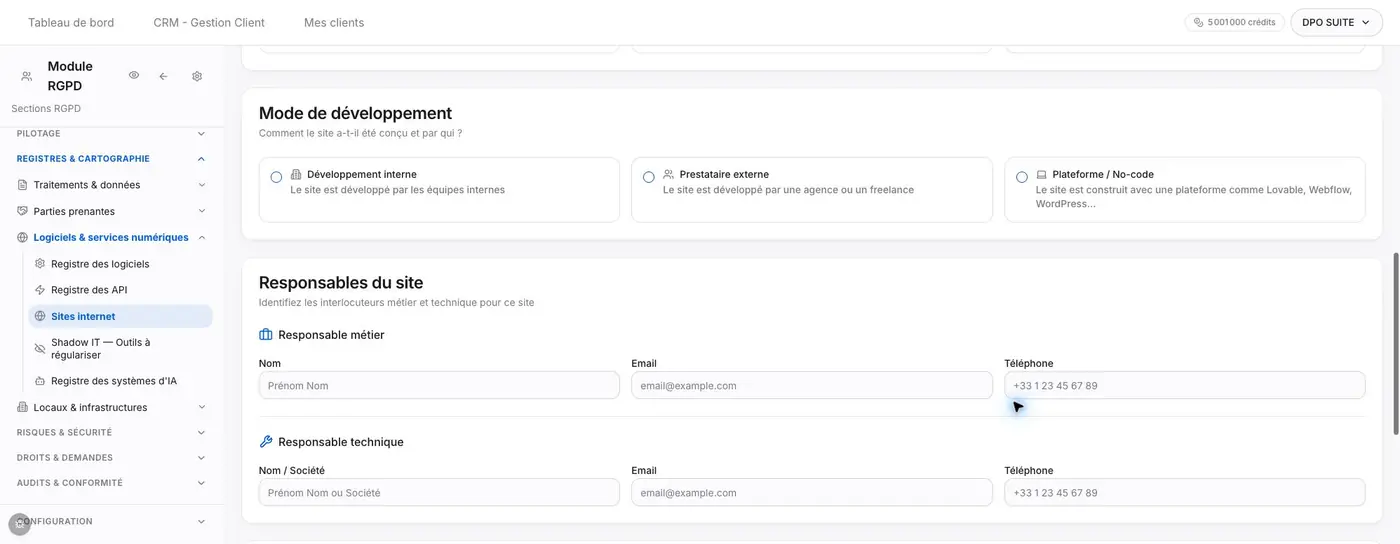
Task: Click the Locaux & infrastructures building icon
Action: (23, 407)
